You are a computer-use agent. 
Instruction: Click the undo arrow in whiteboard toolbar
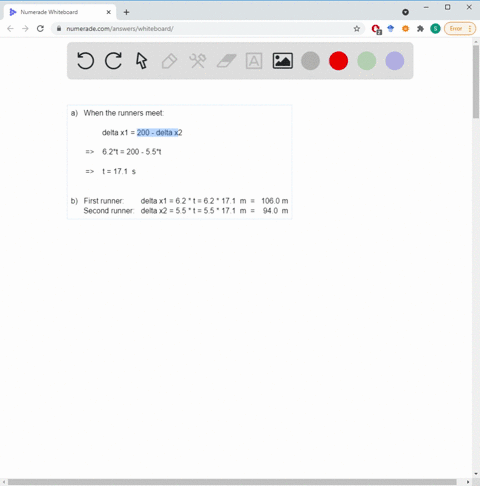[x=85, y=61]
